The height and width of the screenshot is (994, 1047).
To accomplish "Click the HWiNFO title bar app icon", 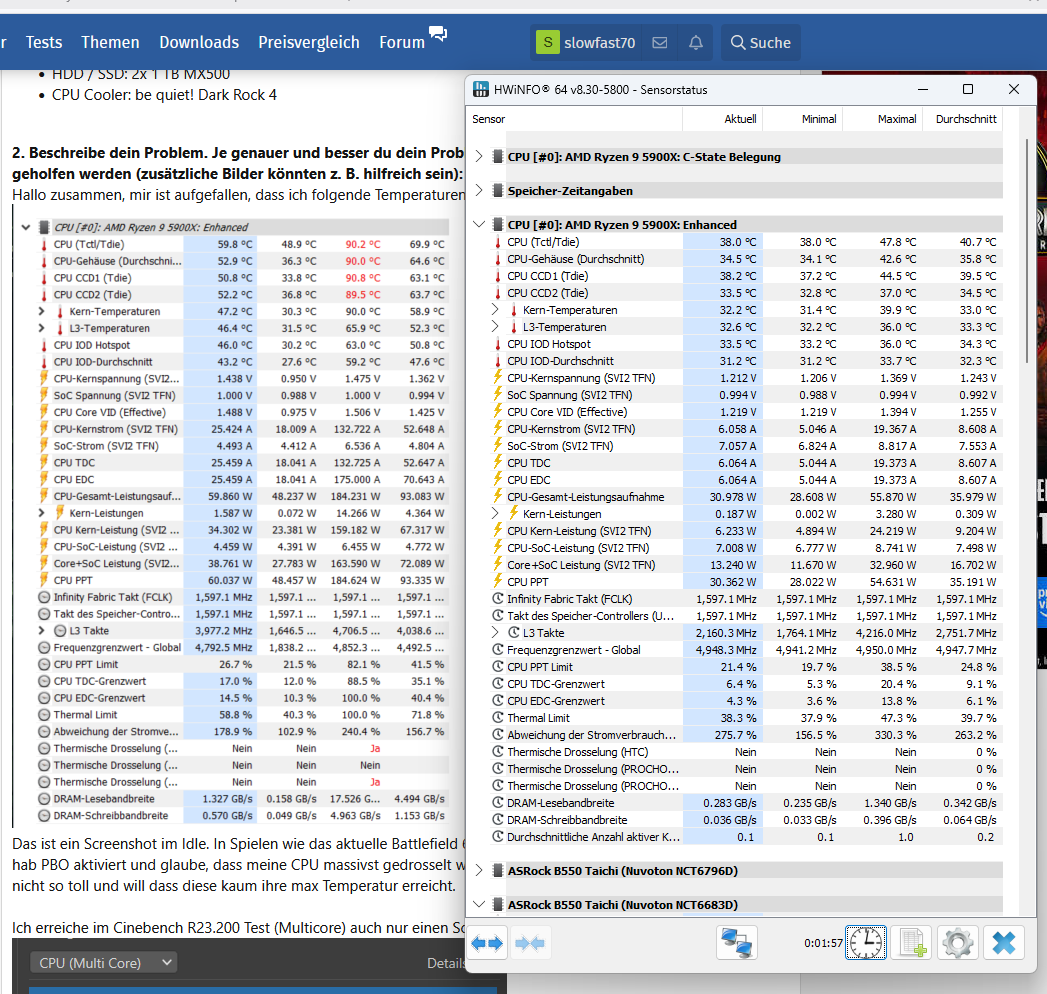I will (480, 89).
